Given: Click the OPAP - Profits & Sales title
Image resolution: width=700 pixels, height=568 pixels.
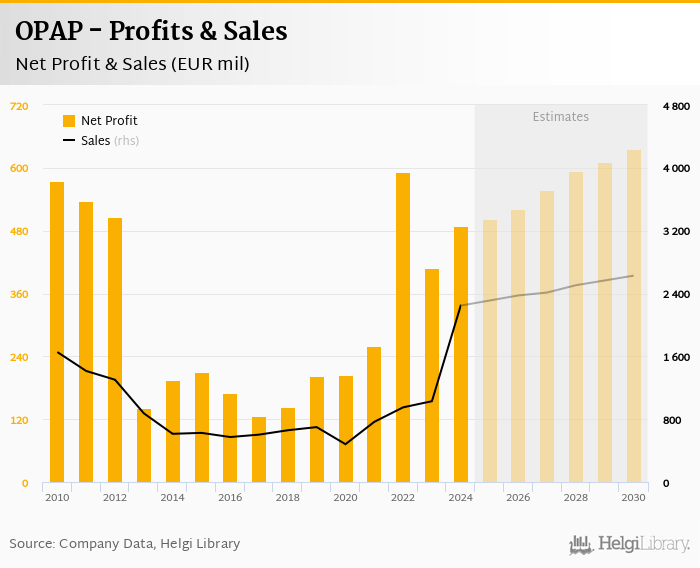Looking at the screenshot, I should [x=151, y=32].
